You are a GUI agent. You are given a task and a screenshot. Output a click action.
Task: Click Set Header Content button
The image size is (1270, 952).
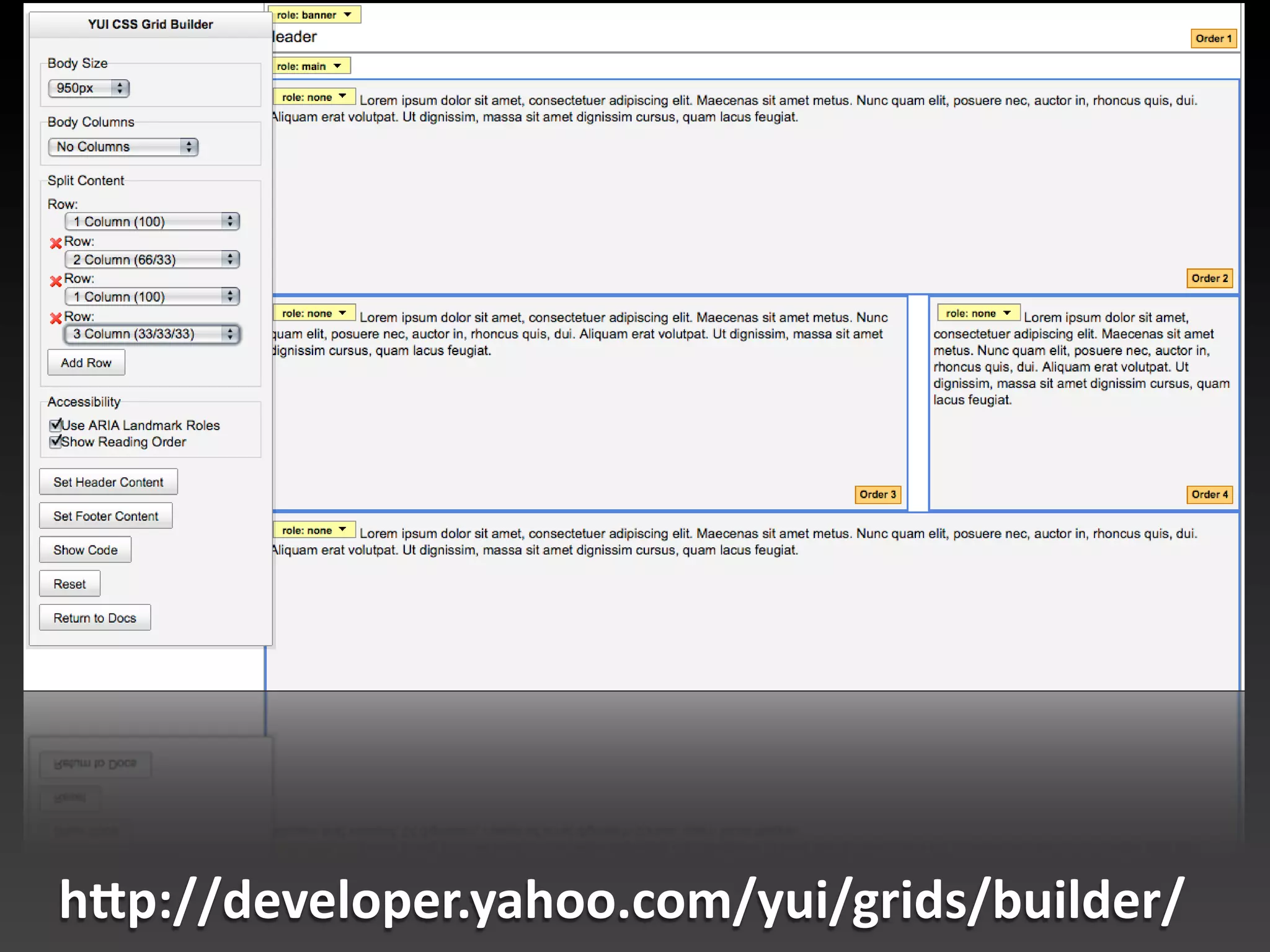coord(109,482)
